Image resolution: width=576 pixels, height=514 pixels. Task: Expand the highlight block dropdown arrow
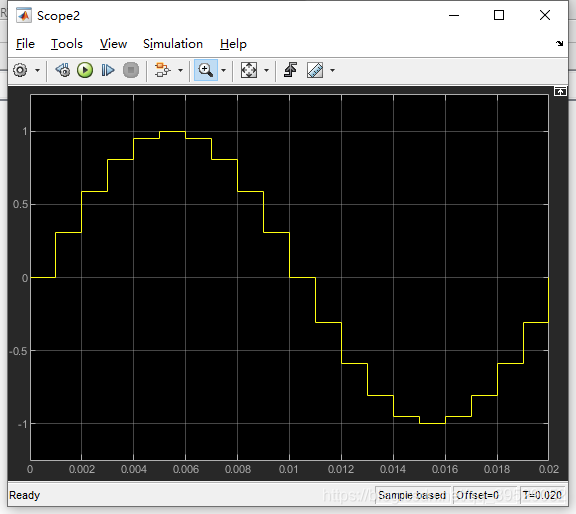pos(180,70)
